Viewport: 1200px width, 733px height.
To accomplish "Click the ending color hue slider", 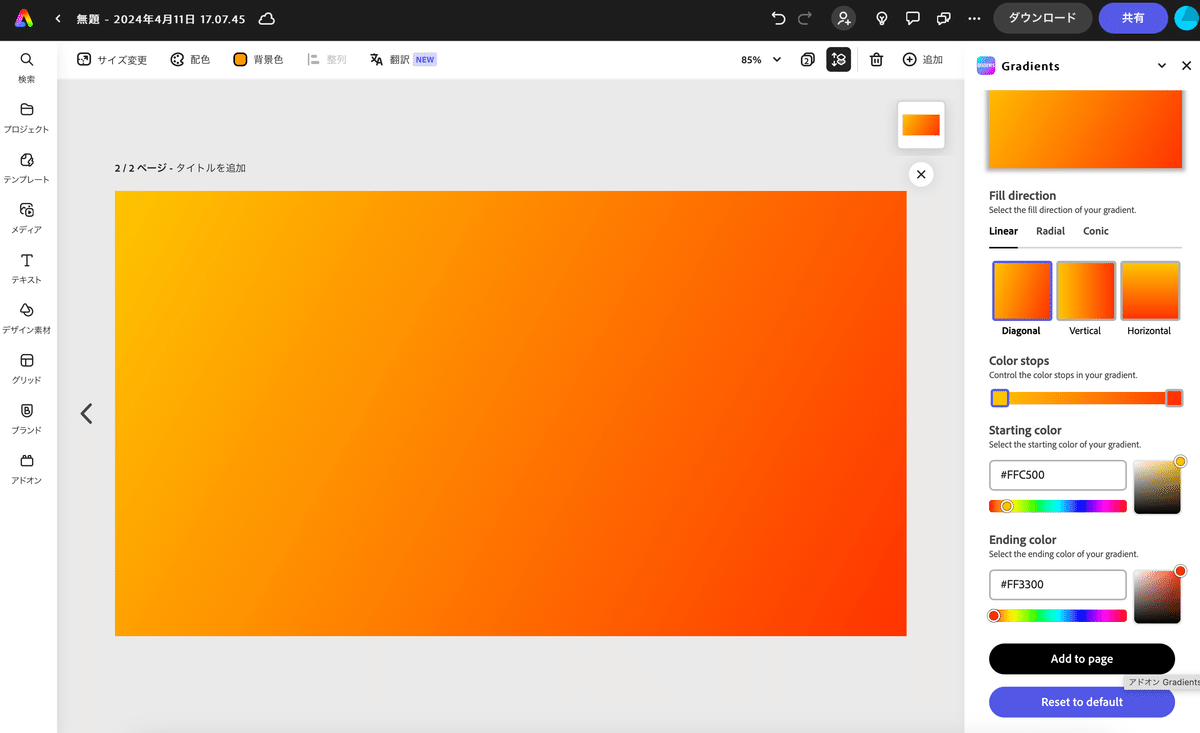I will tap(1057, 615).
